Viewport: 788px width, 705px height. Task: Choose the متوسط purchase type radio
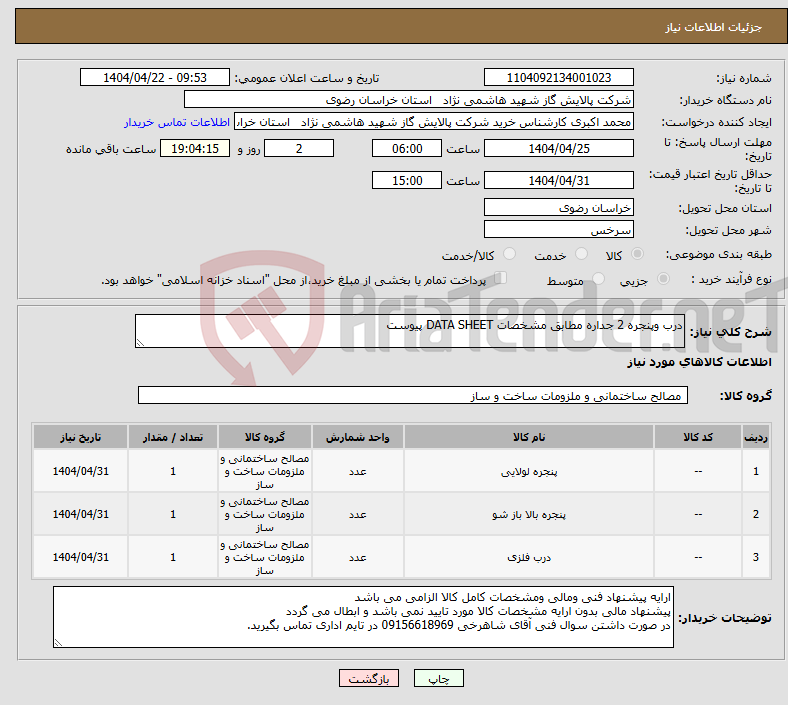(x=598, y=278)
